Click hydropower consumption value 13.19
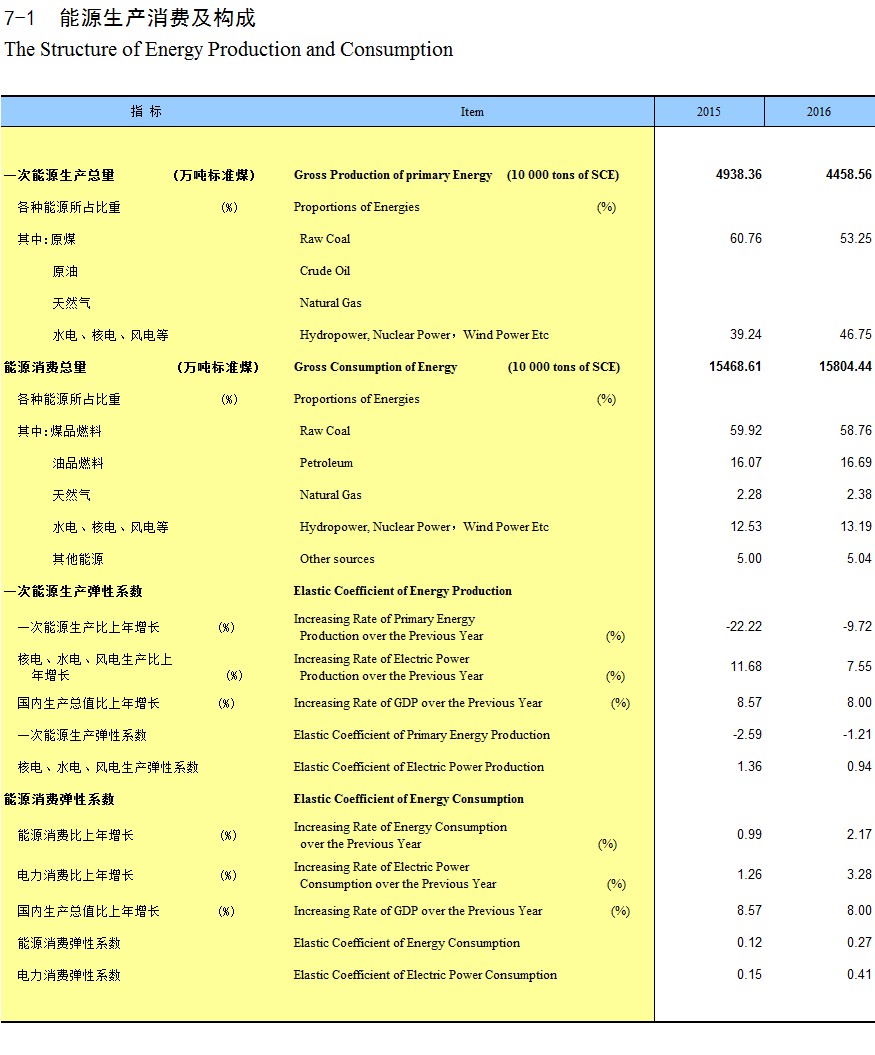This screenshot has width=875, height=1055. click(855, 526)
